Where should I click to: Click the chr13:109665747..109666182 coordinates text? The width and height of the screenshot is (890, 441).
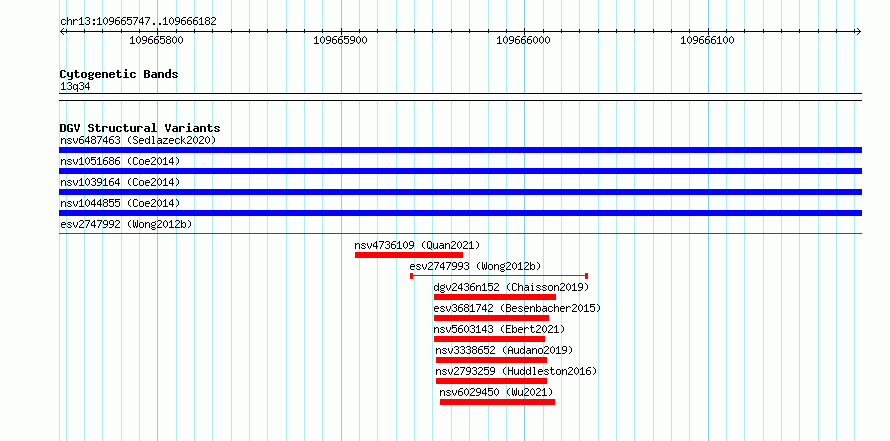pyautogui.click(x=138, y=22)
